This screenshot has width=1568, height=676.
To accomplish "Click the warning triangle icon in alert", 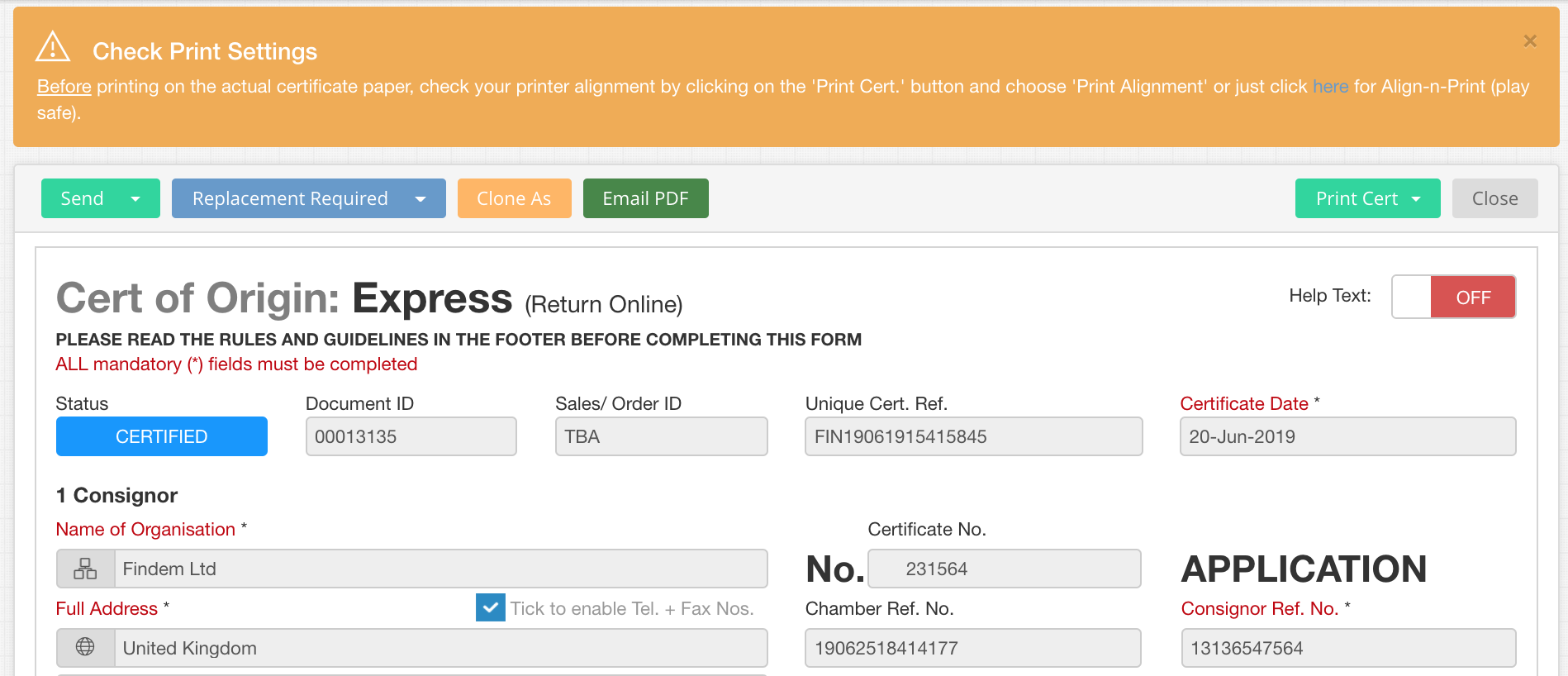I will [53, 47].
